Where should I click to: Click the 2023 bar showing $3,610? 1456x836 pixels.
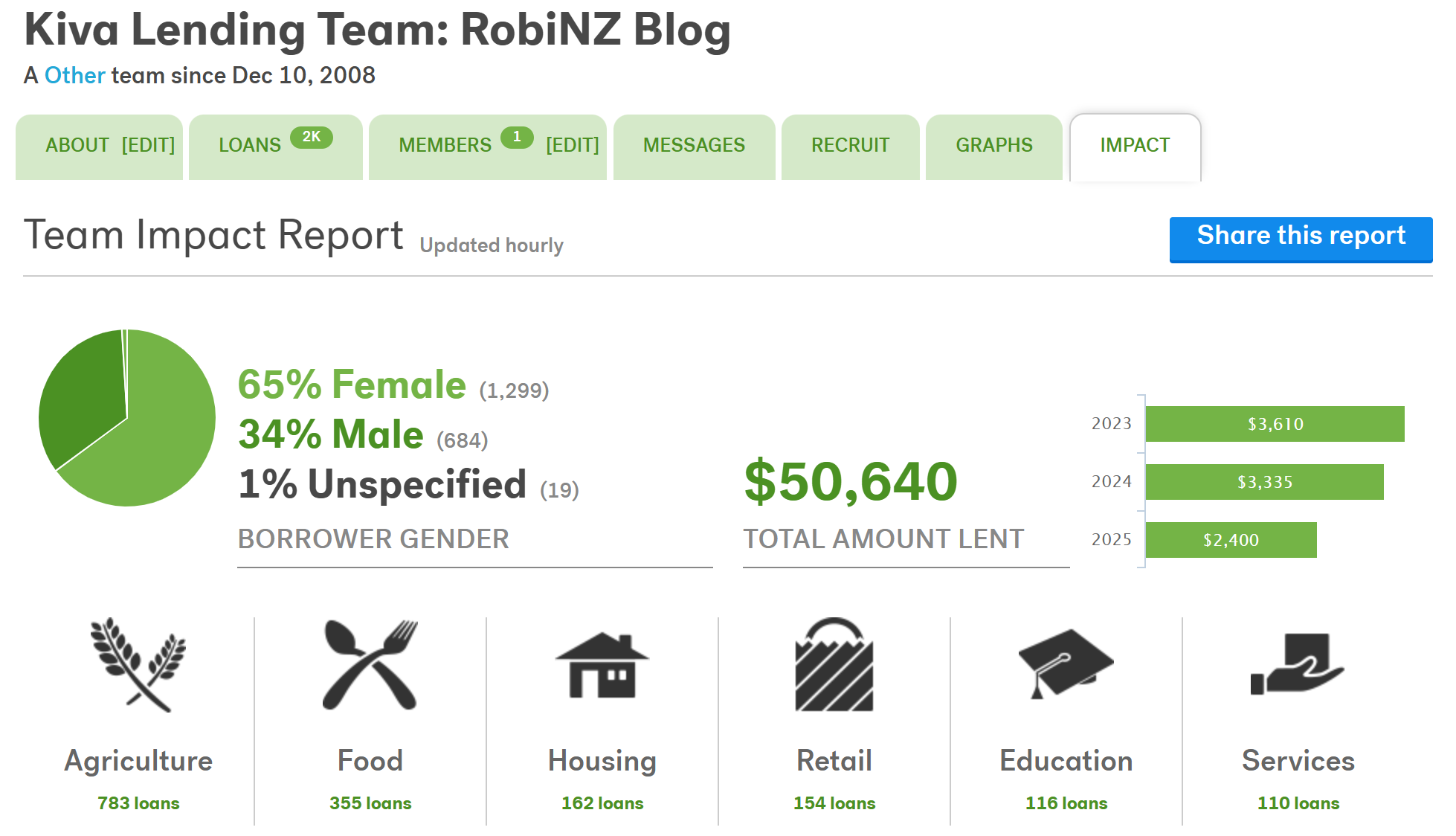coord(1275,424)
